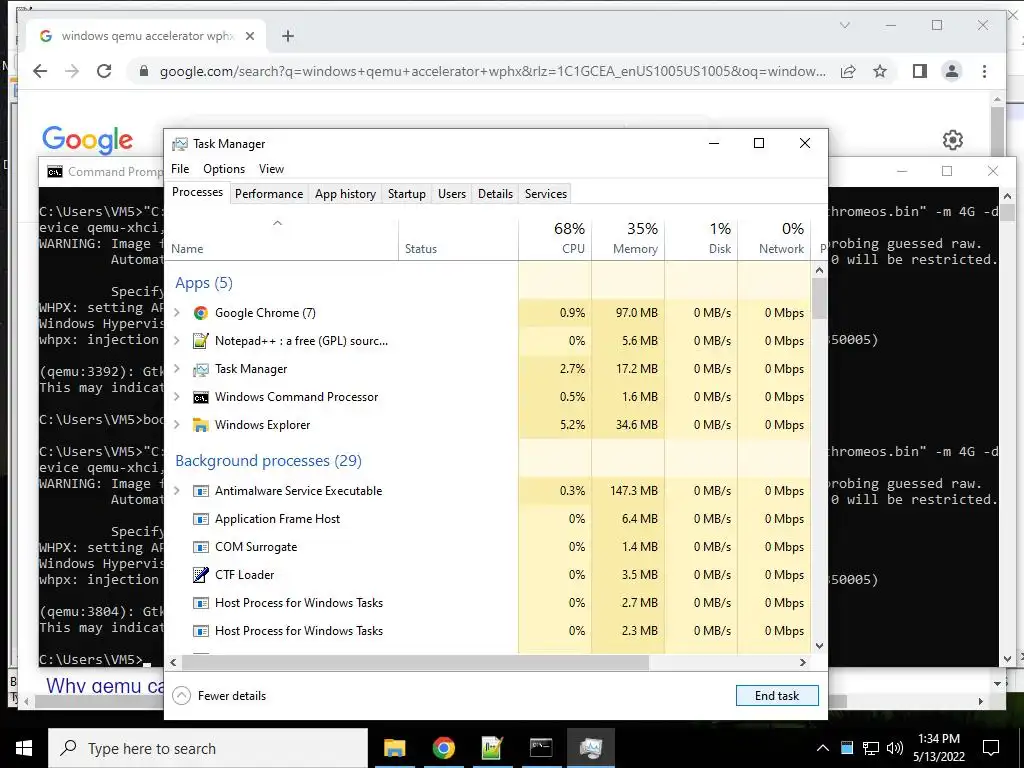Switch to the Details tab

point(495,194)
